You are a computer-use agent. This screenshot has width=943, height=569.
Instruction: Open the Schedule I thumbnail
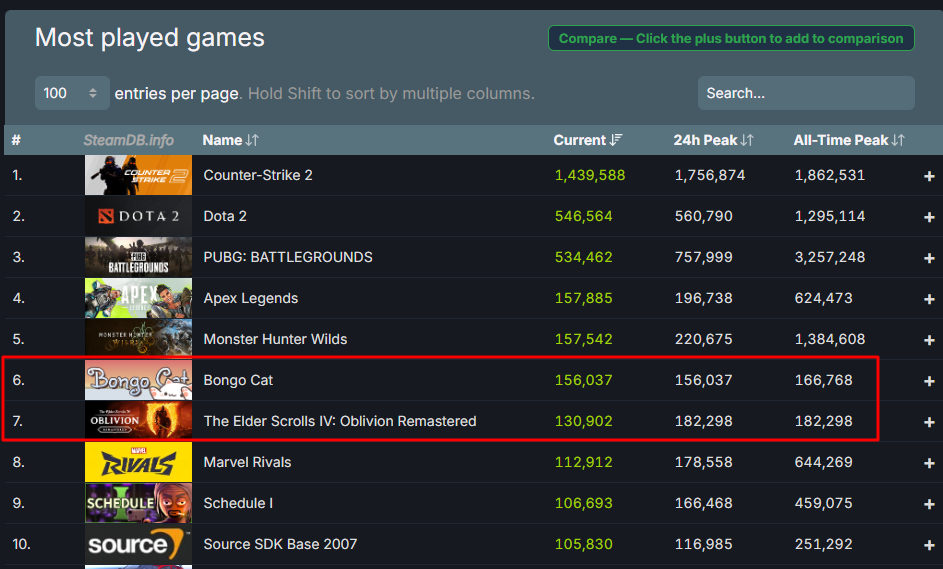(138, 503)
